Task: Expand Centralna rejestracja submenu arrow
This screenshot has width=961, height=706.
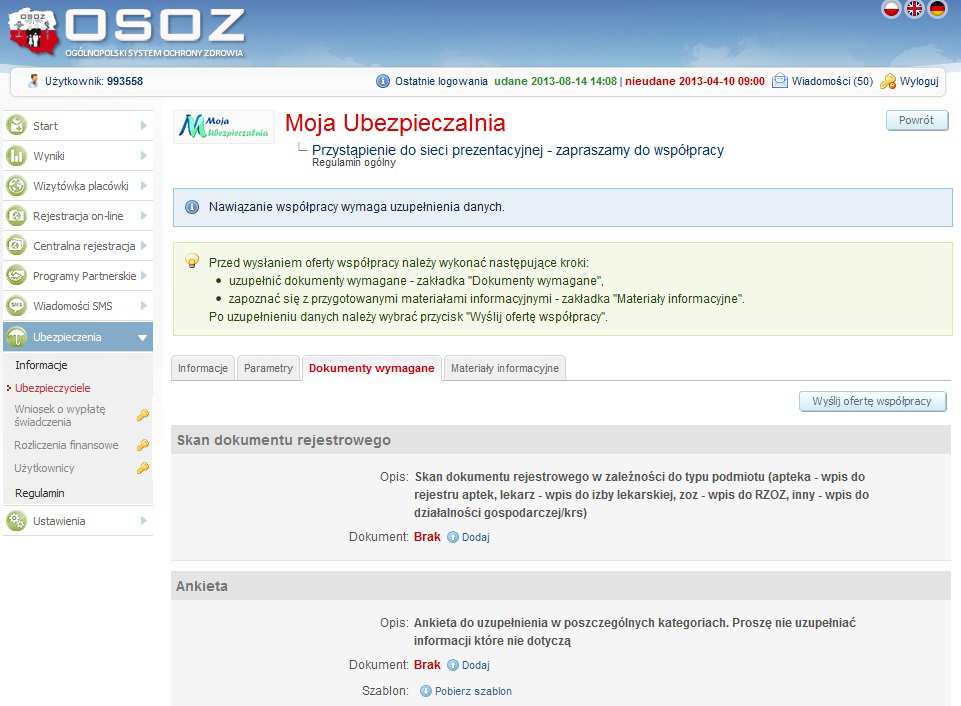Action: coord(143,246)
